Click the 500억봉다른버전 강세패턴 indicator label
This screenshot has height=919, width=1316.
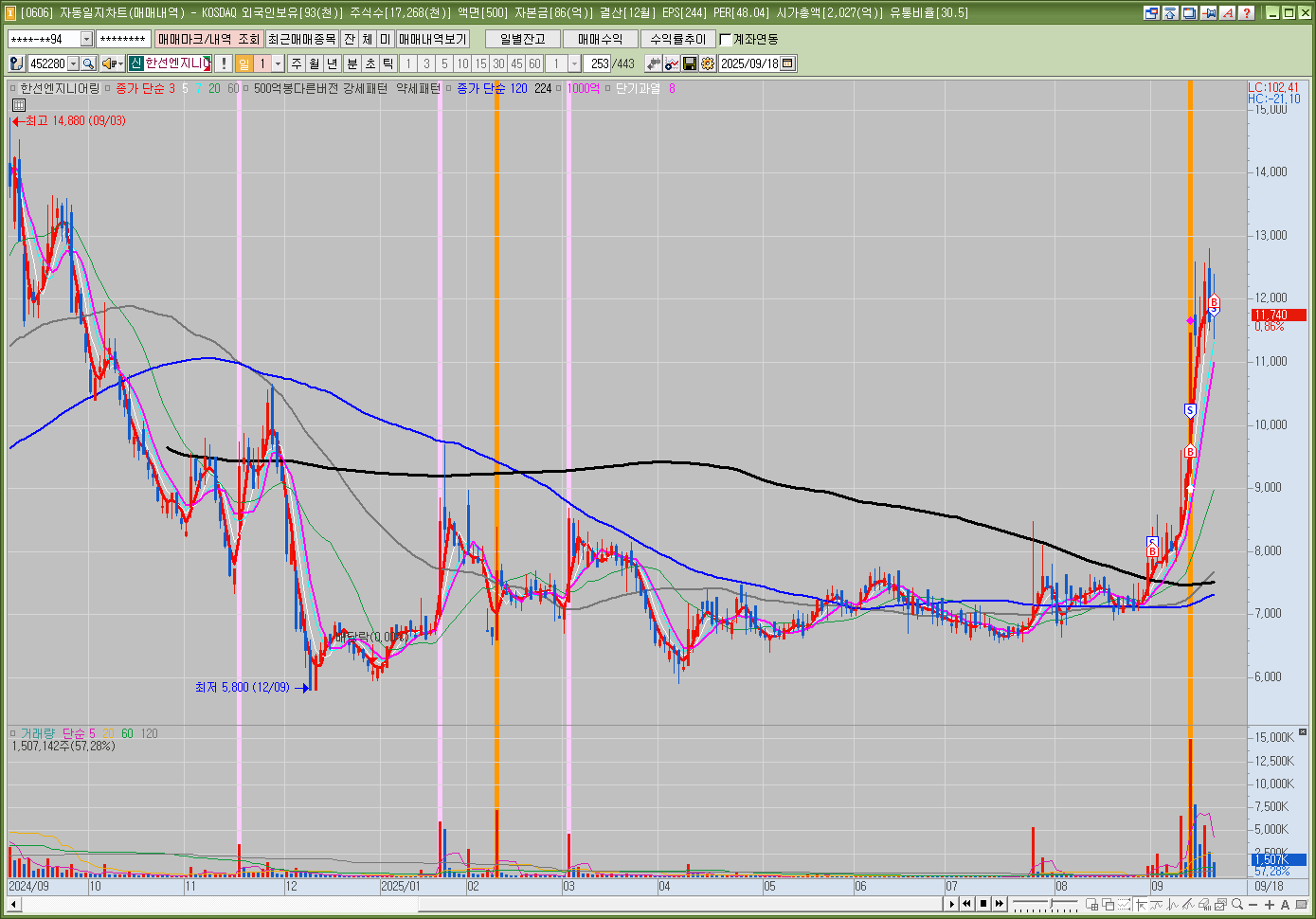(x=320, y=88)
